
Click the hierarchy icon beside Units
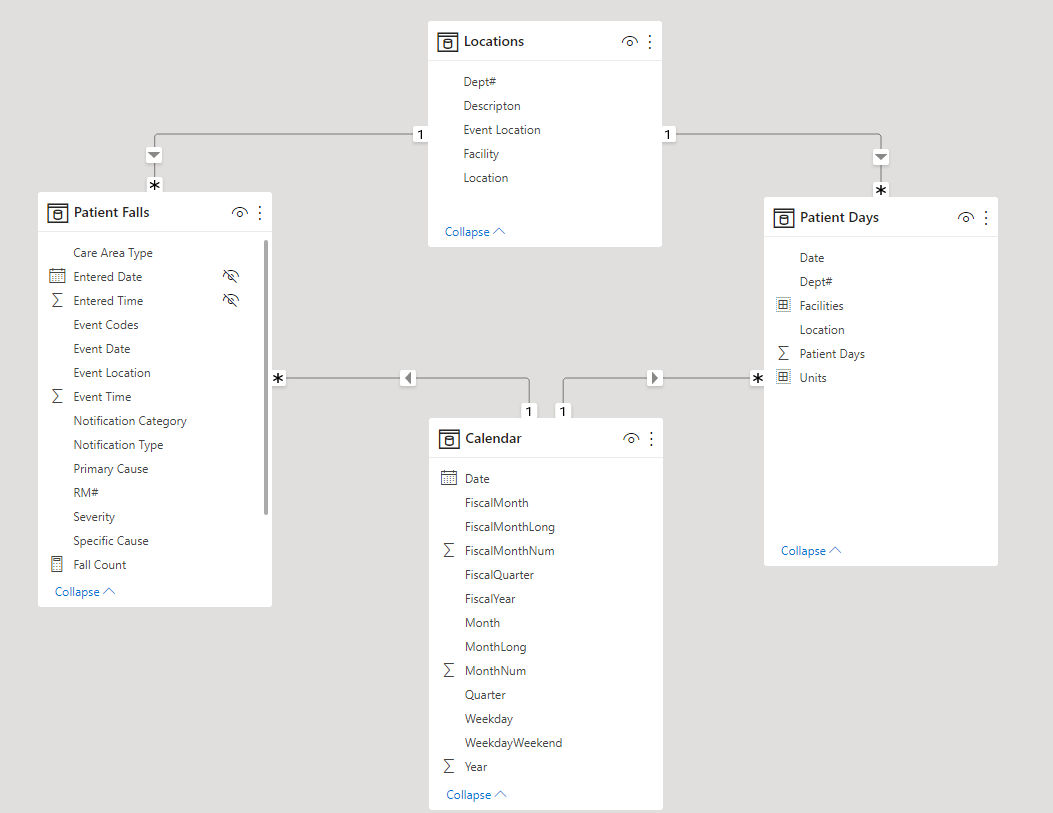point(783,377)
